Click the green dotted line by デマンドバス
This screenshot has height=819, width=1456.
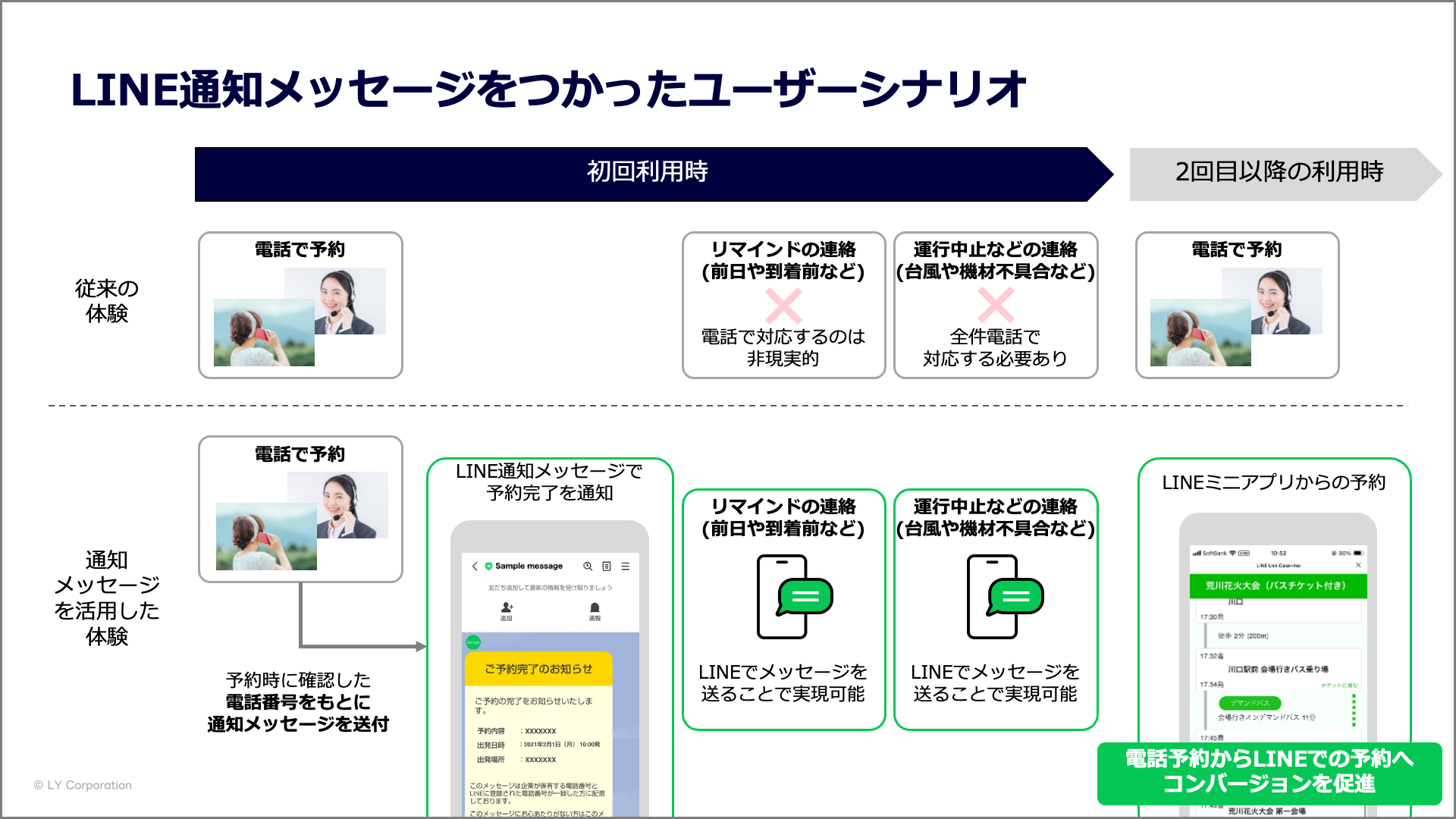[1354, 711]
